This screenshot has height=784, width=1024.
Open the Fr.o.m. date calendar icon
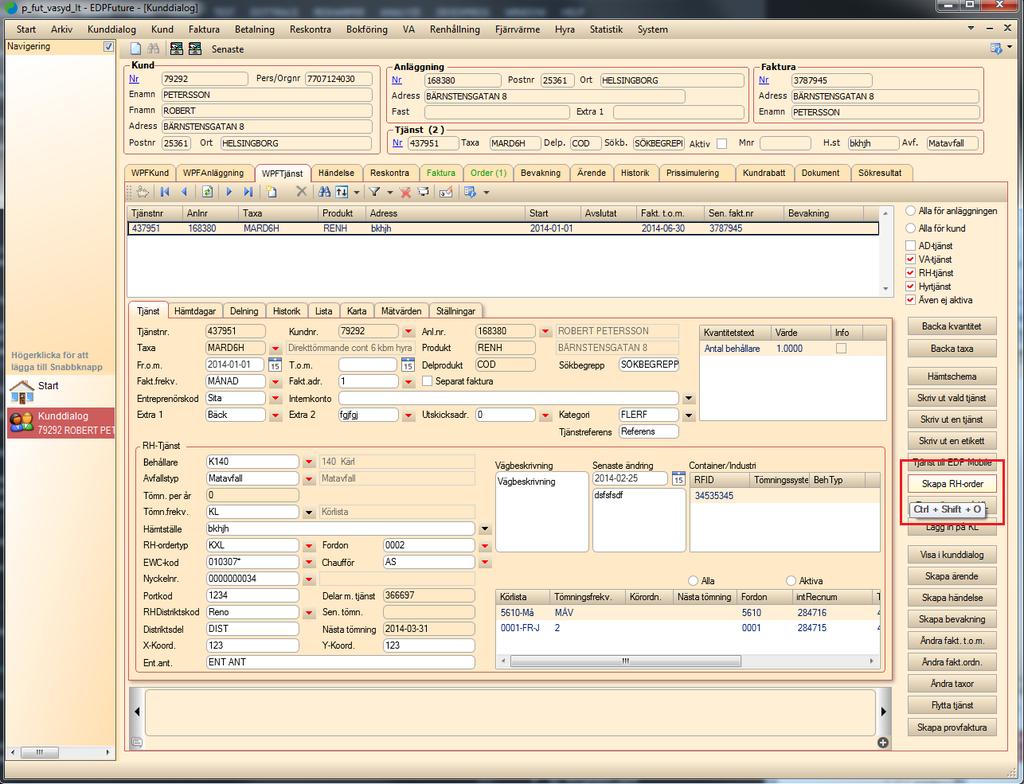tap(275, 365)
